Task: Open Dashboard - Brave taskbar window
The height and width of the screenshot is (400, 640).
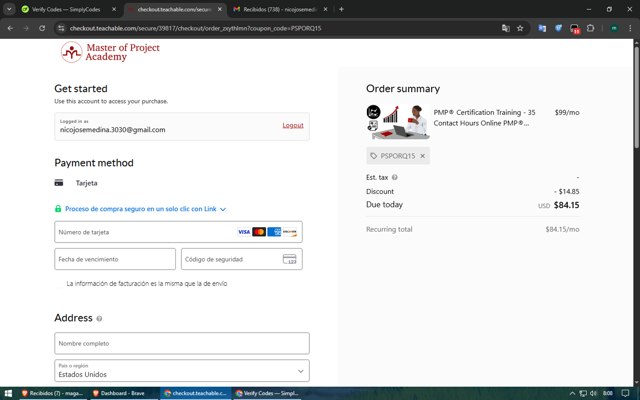Action: (124, 393)
